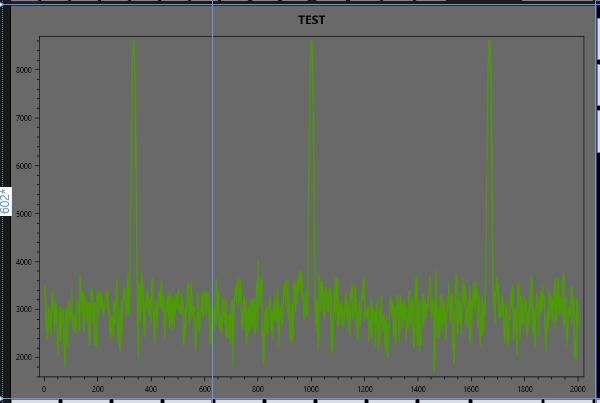The width and height of the screenshot is (600, 403).
Task: Click the 1800 X-axis label
Action: [x=525, y=389]
